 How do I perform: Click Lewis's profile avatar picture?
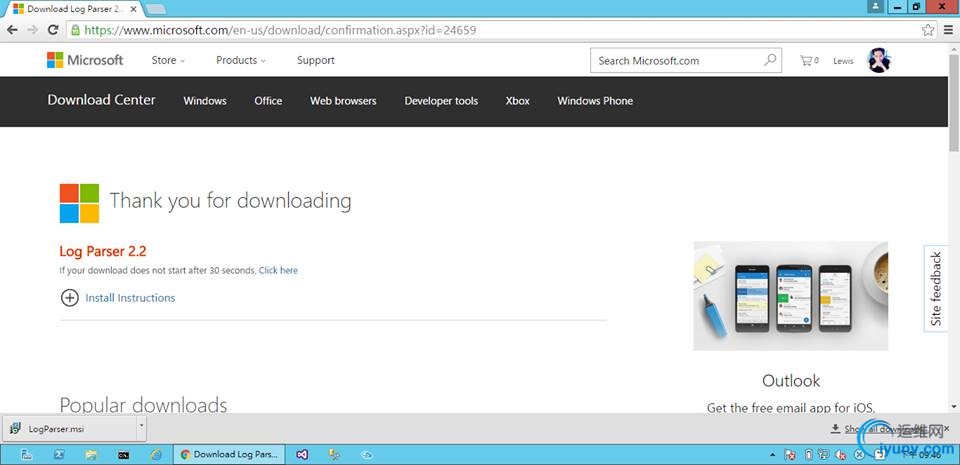(879, 60)
